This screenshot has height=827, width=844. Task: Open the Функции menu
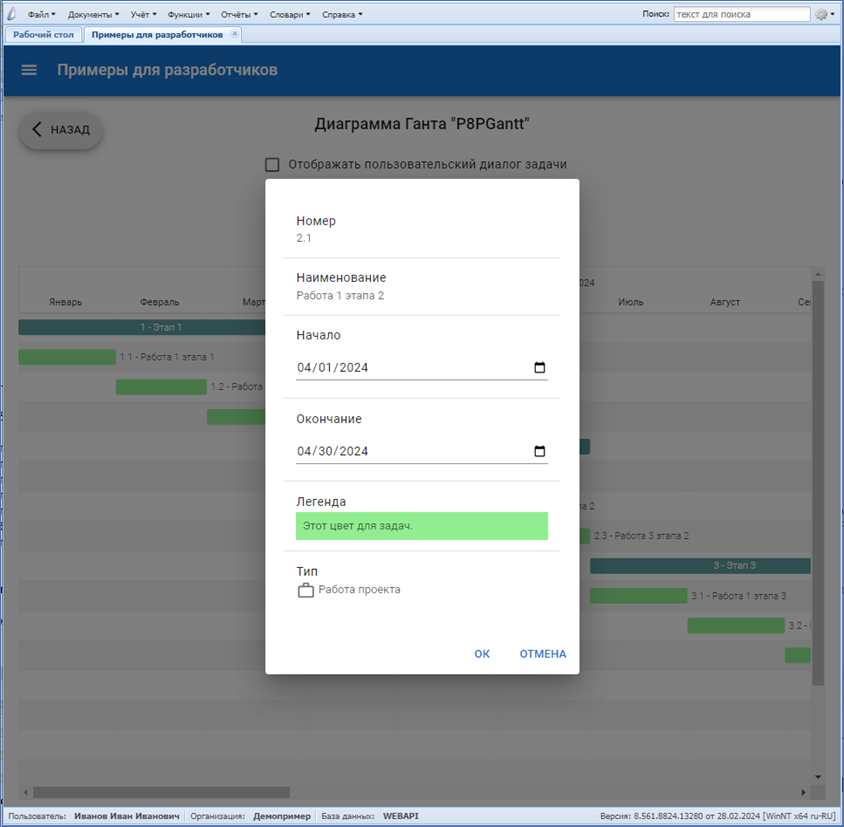(x=188, y=15)
